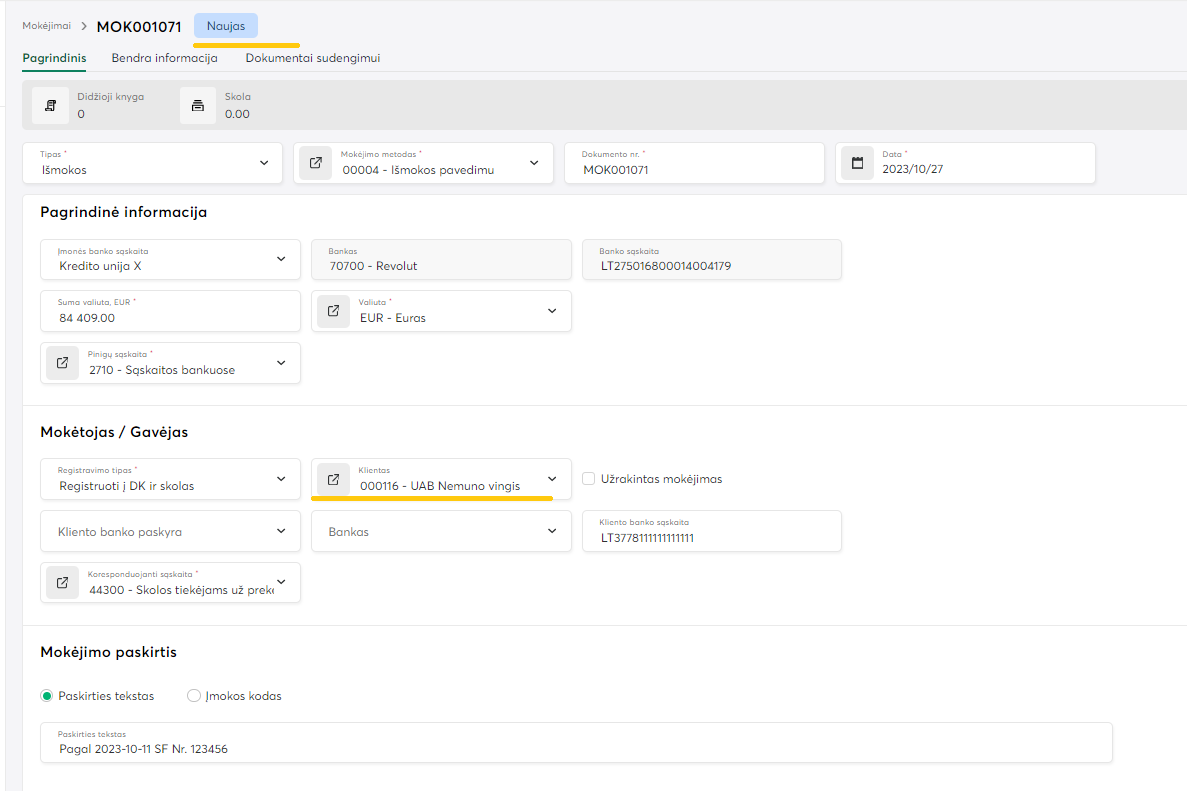Select the Paskirties tekstas radio option
The width and height of the screenshot is (1187, 791).
(47, 696)
